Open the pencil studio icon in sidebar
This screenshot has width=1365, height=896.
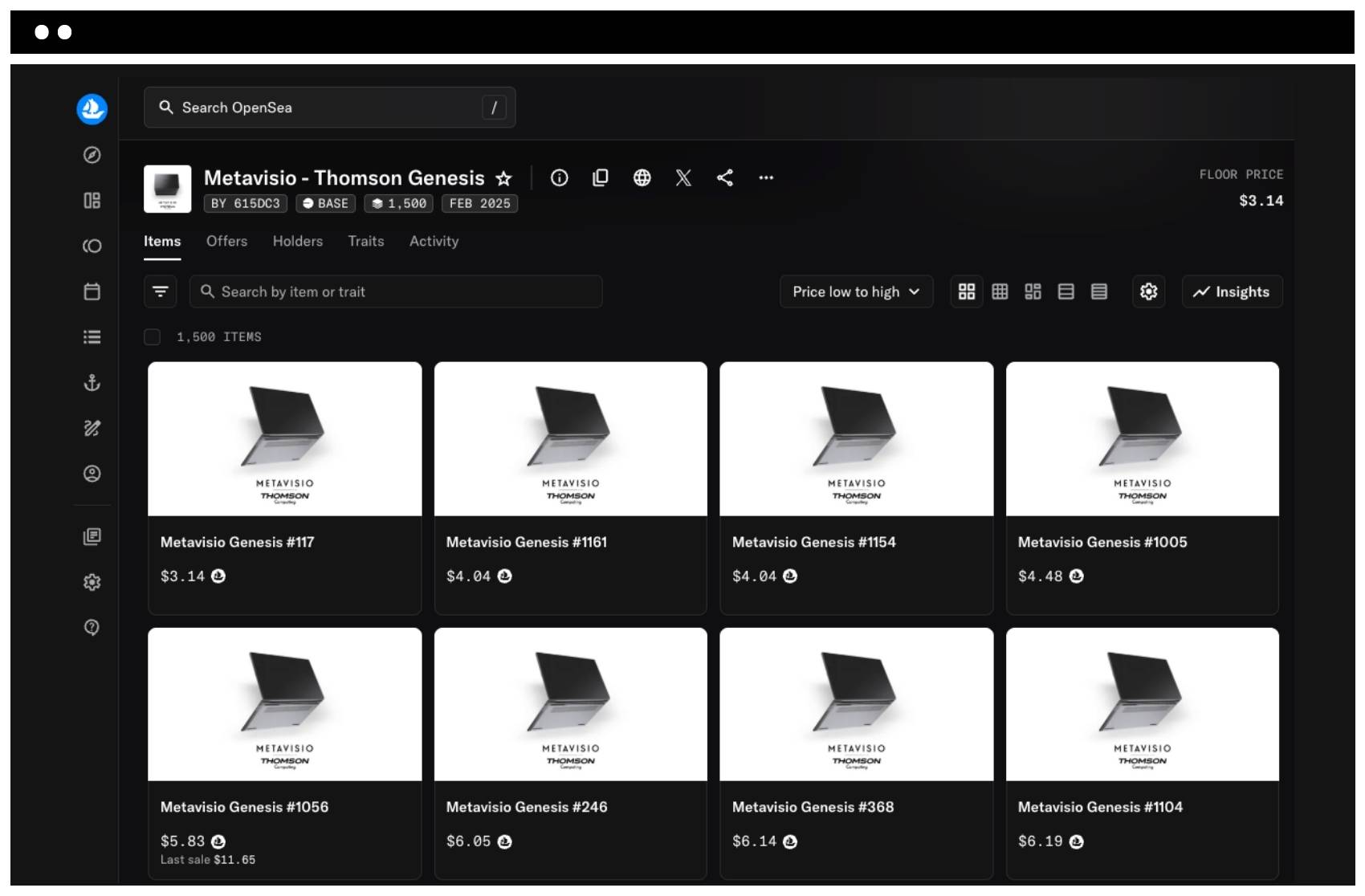92,428
